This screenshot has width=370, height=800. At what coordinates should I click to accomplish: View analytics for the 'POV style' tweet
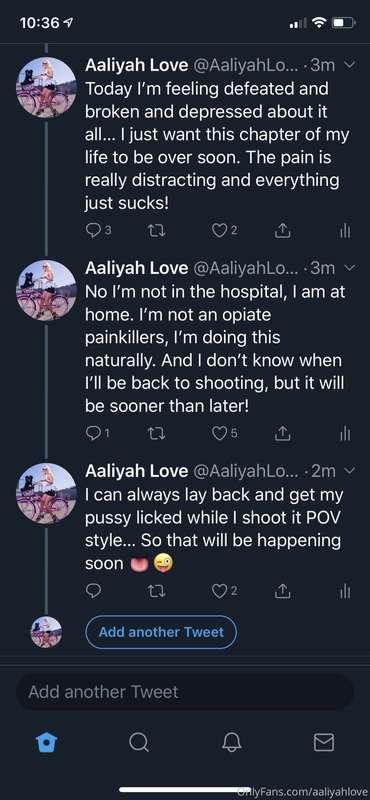346,591
